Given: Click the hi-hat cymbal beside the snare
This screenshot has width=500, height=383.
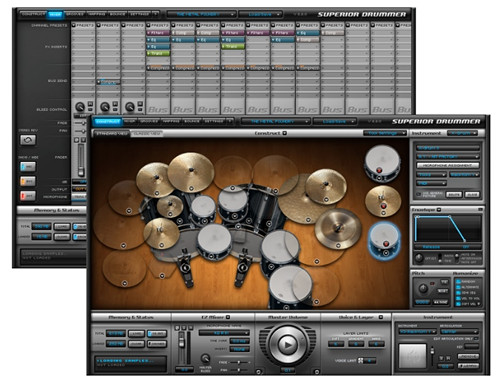Looking at the screenshot, I should coord(161,233).
